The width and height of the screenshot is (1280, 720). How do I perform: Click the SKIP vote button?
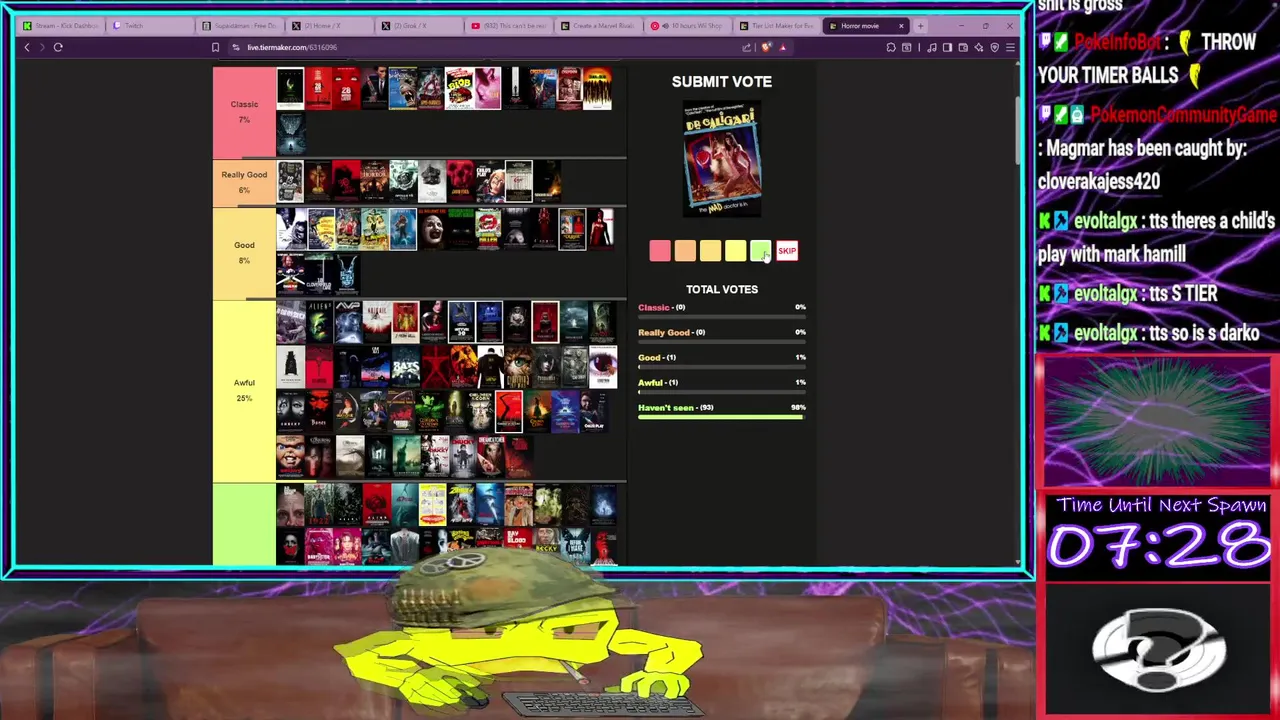(x=787, y=251)
